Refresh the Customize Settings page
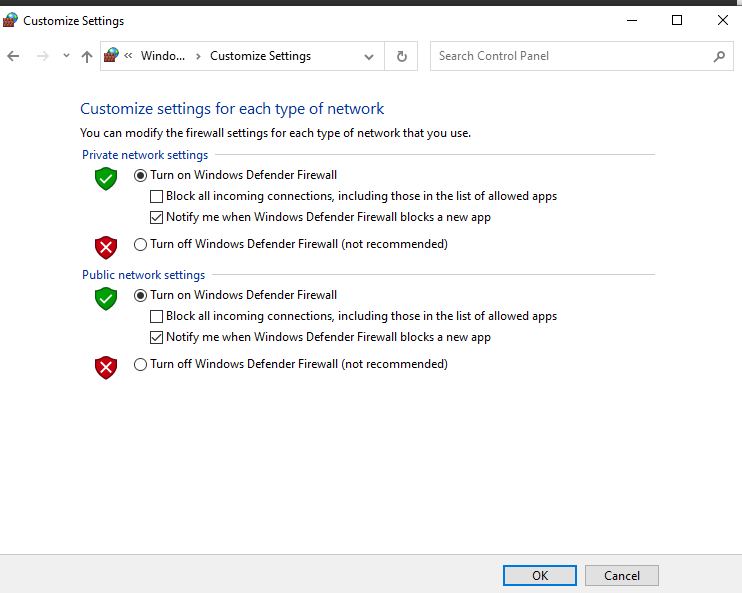742x593 pixels. point(401,56)
